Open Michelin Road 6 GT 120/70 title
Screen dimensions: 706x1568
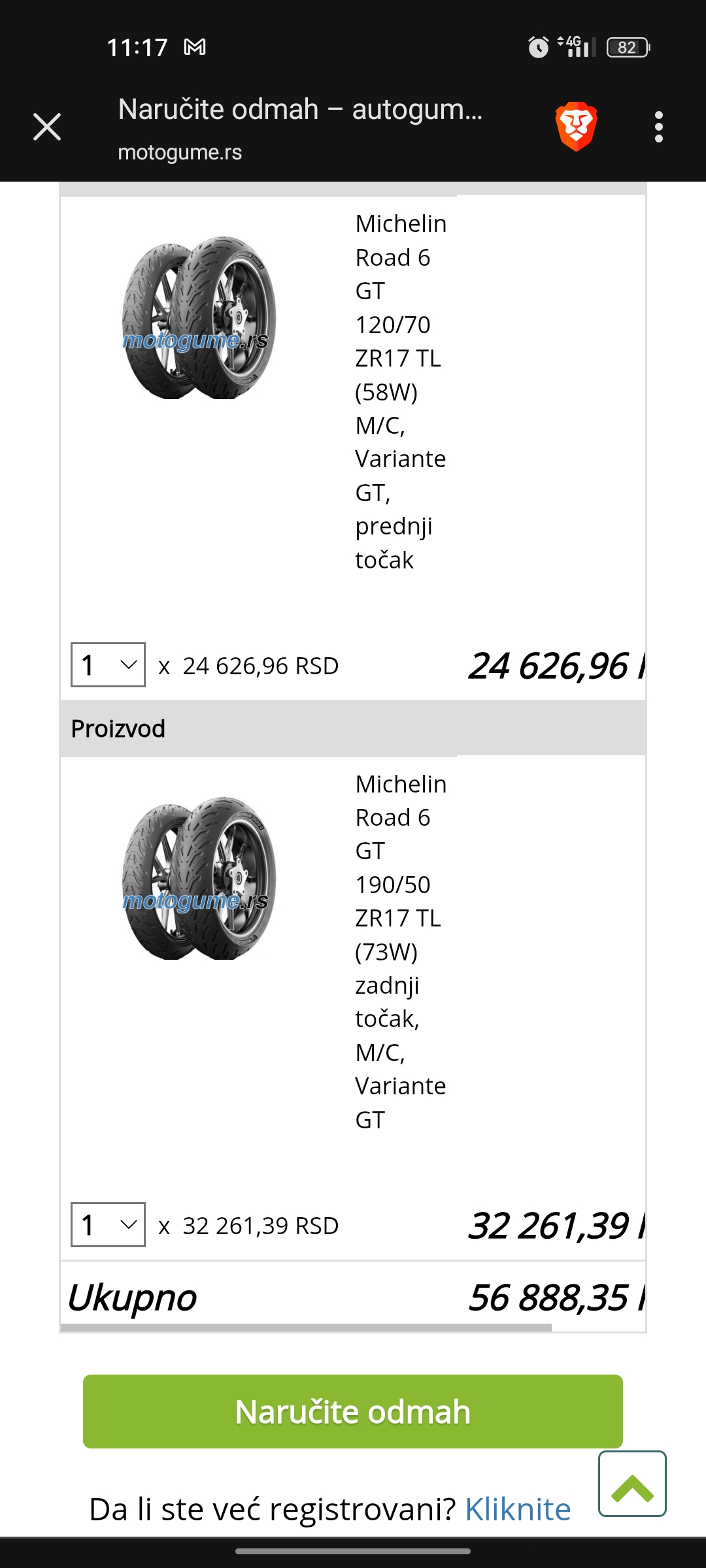point(401,392)
